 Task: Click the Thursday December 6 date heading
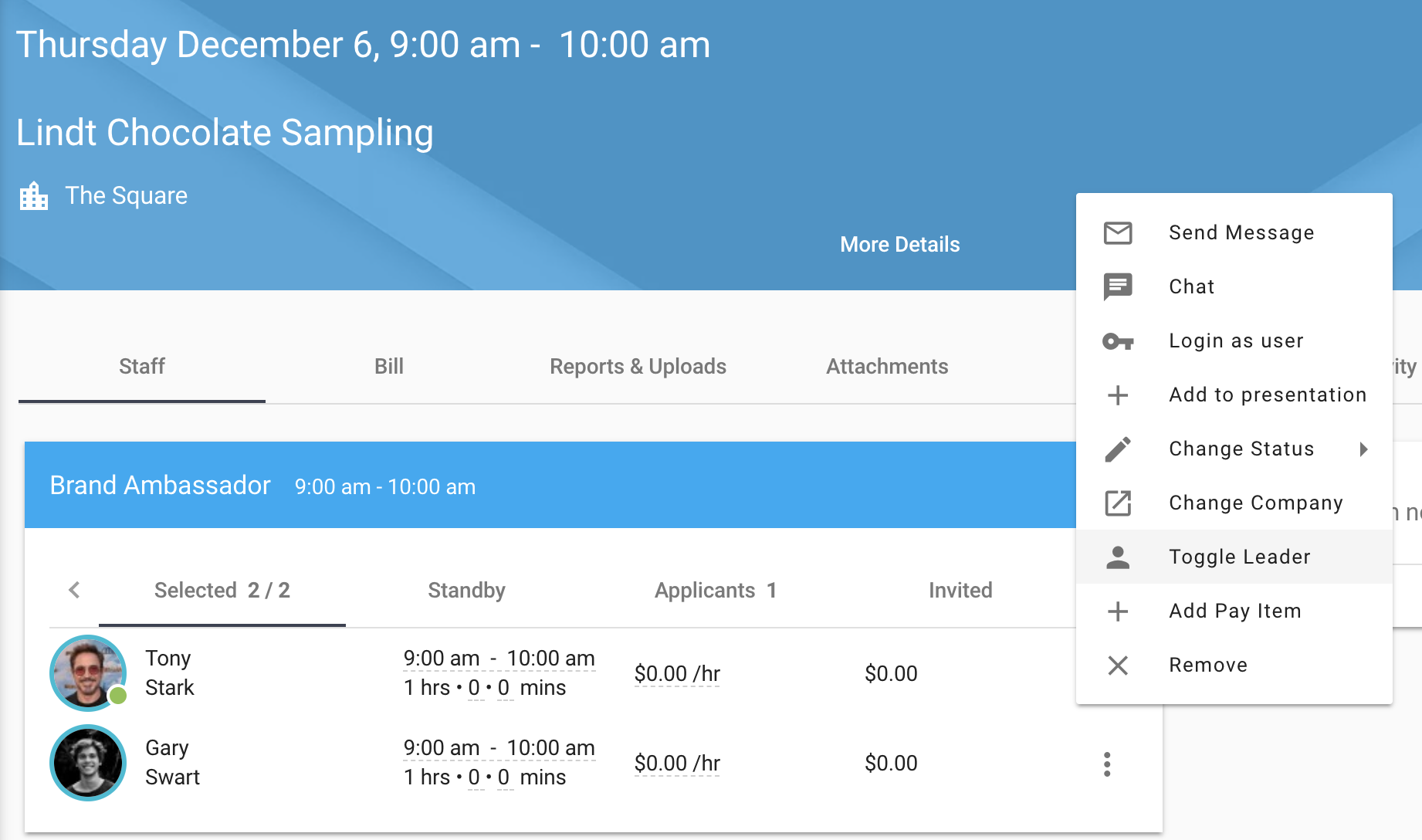coord(363,45)
